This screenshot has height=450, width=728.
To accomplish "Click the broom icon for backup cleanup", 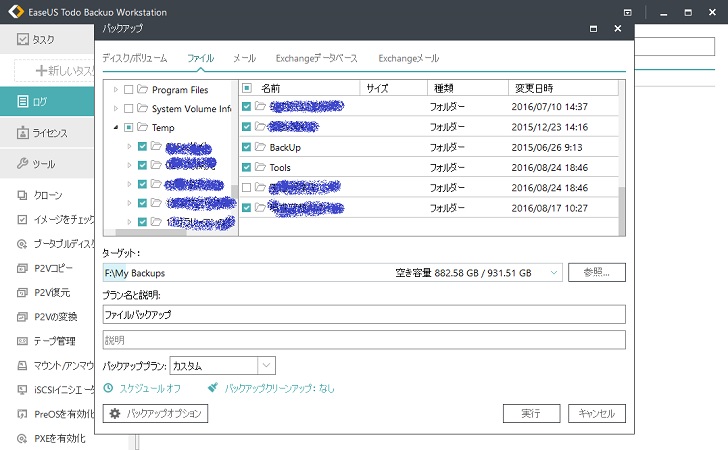I will click(213, 387).
